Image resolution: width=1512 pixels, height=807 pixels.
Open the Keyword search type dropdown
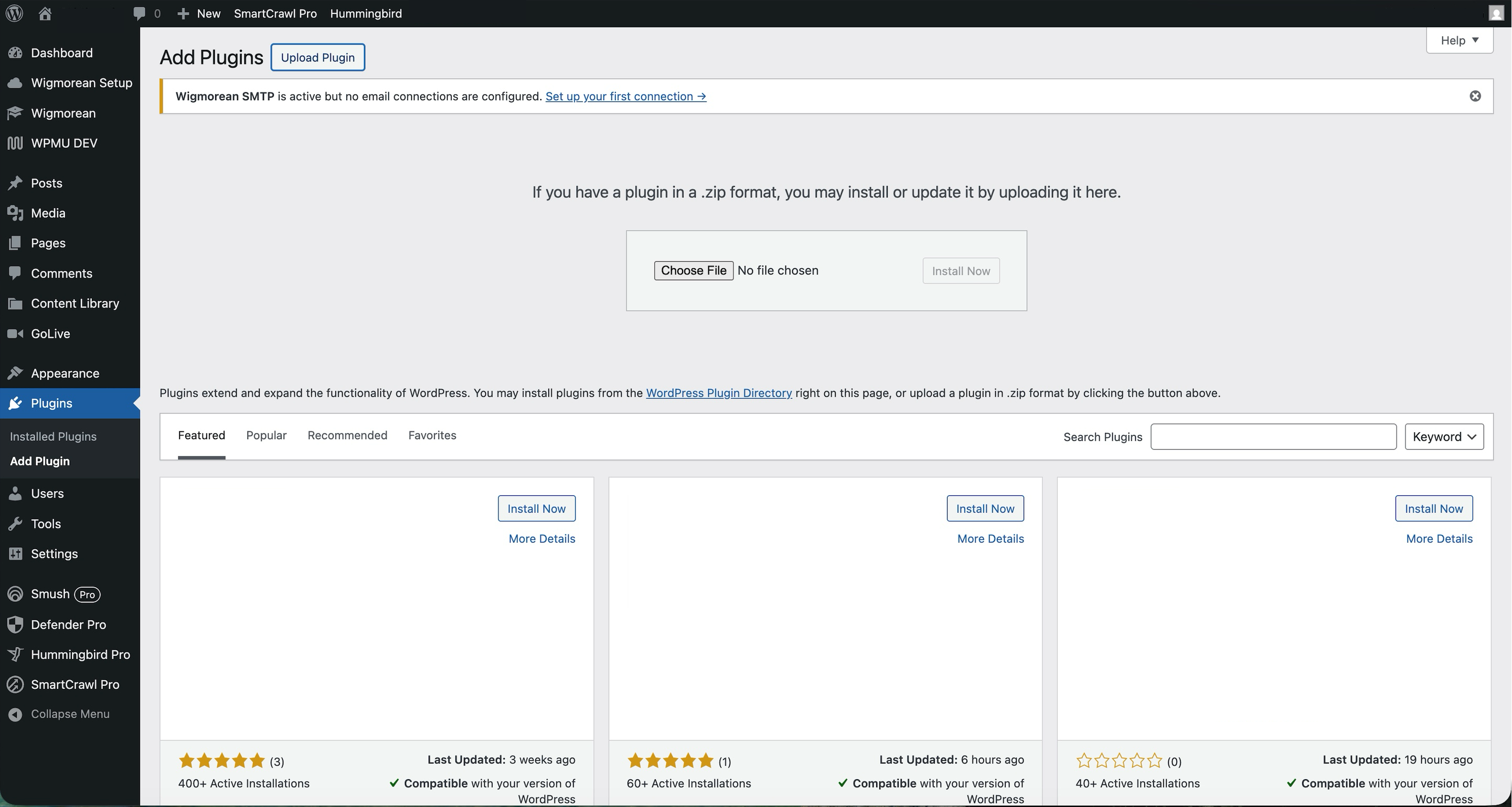tap(1444, 437)
